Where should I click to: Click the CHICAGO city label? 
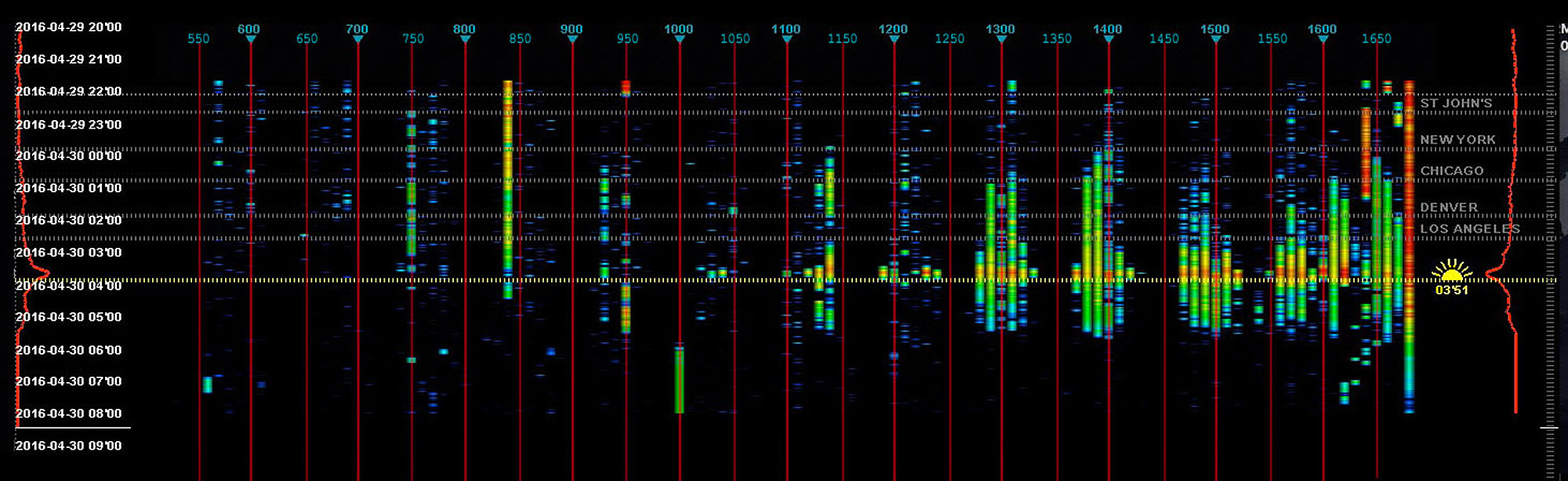click(x=1451, y=171)
